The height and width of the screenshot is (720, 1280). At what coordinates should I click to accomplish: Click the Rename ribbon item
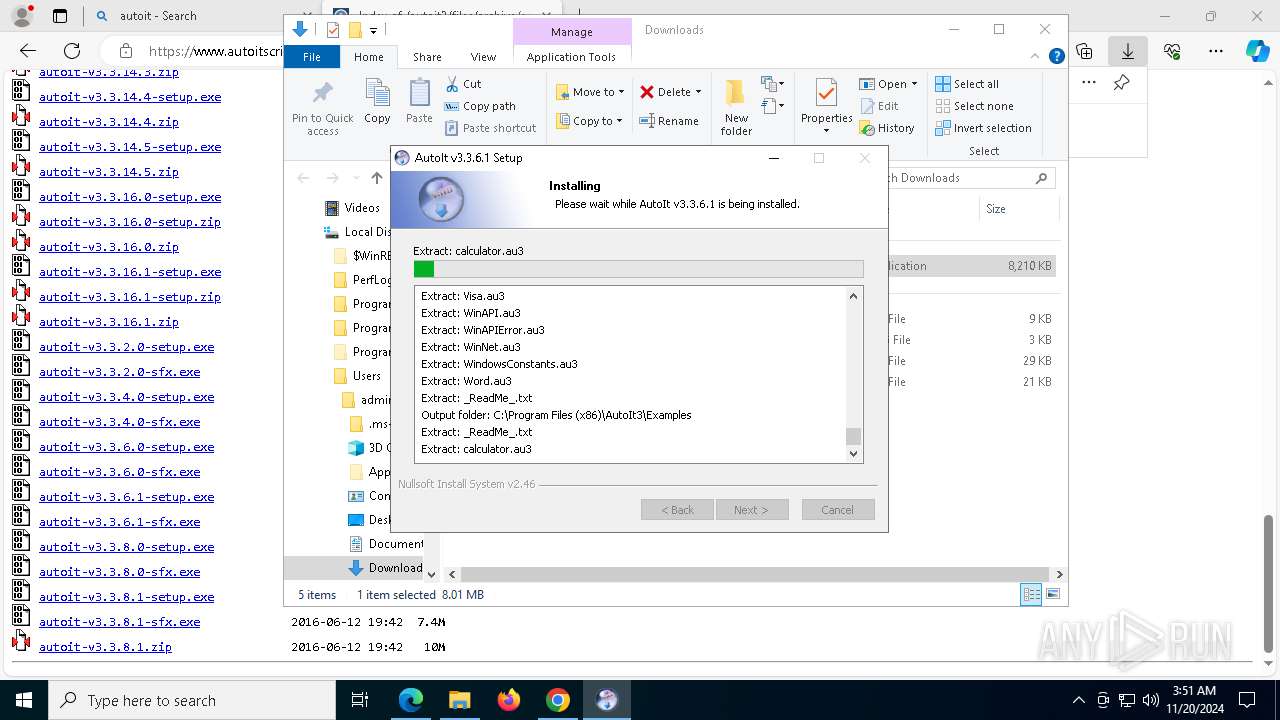pyautogui.click(x=670, y=121)
